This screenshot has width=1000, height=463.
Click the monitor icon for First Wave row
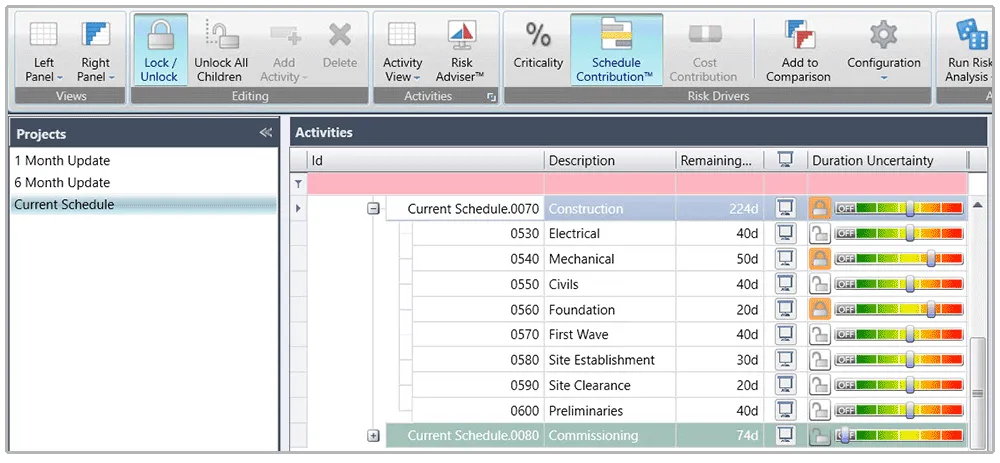(x=786, y=334)
